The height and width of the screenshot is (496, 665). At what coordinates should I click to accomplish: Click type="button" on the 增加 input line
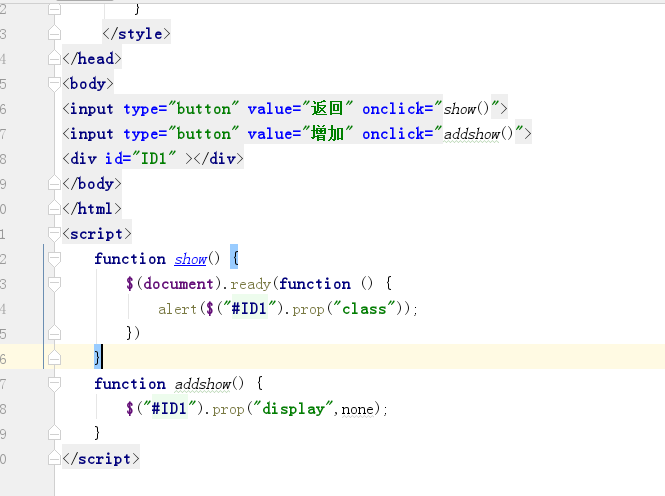[x=182, y=134]
